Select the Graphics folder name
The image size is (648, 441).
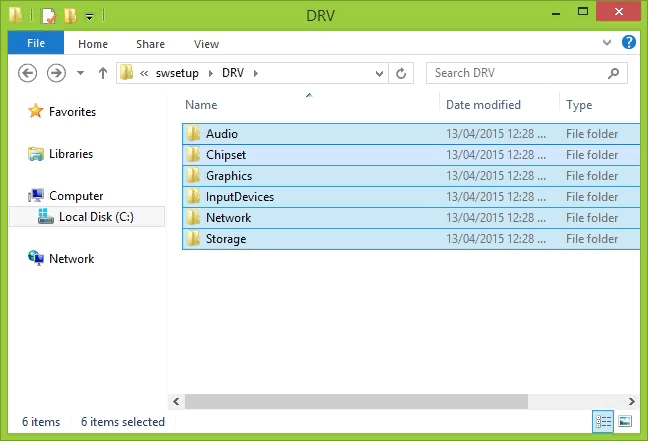point(229,176)
